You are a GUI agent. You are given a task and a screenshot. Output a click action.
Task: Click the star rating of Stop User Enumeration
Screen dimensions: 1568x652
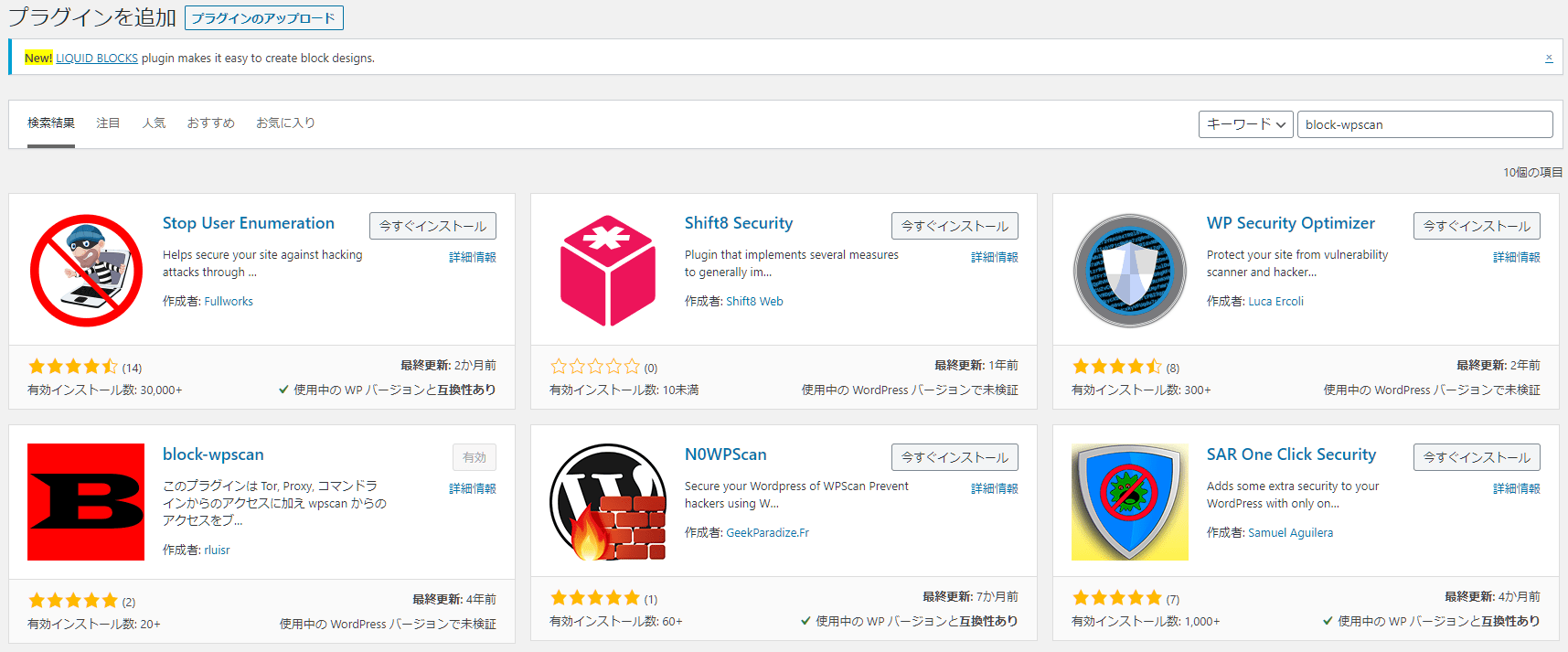(73, 367)
